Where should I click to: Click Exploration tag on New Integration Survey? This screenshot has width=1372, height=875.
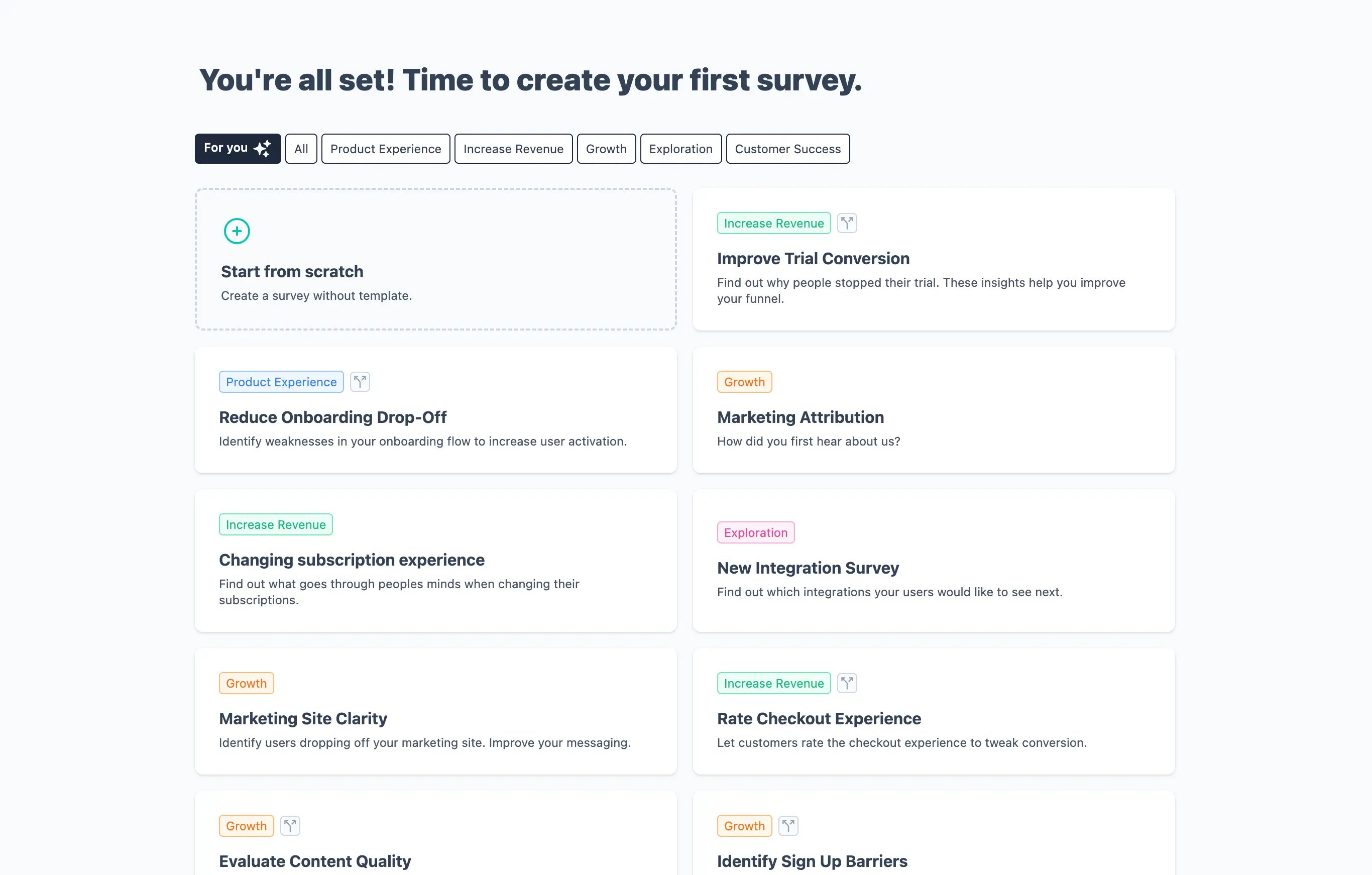coord(755,532)
